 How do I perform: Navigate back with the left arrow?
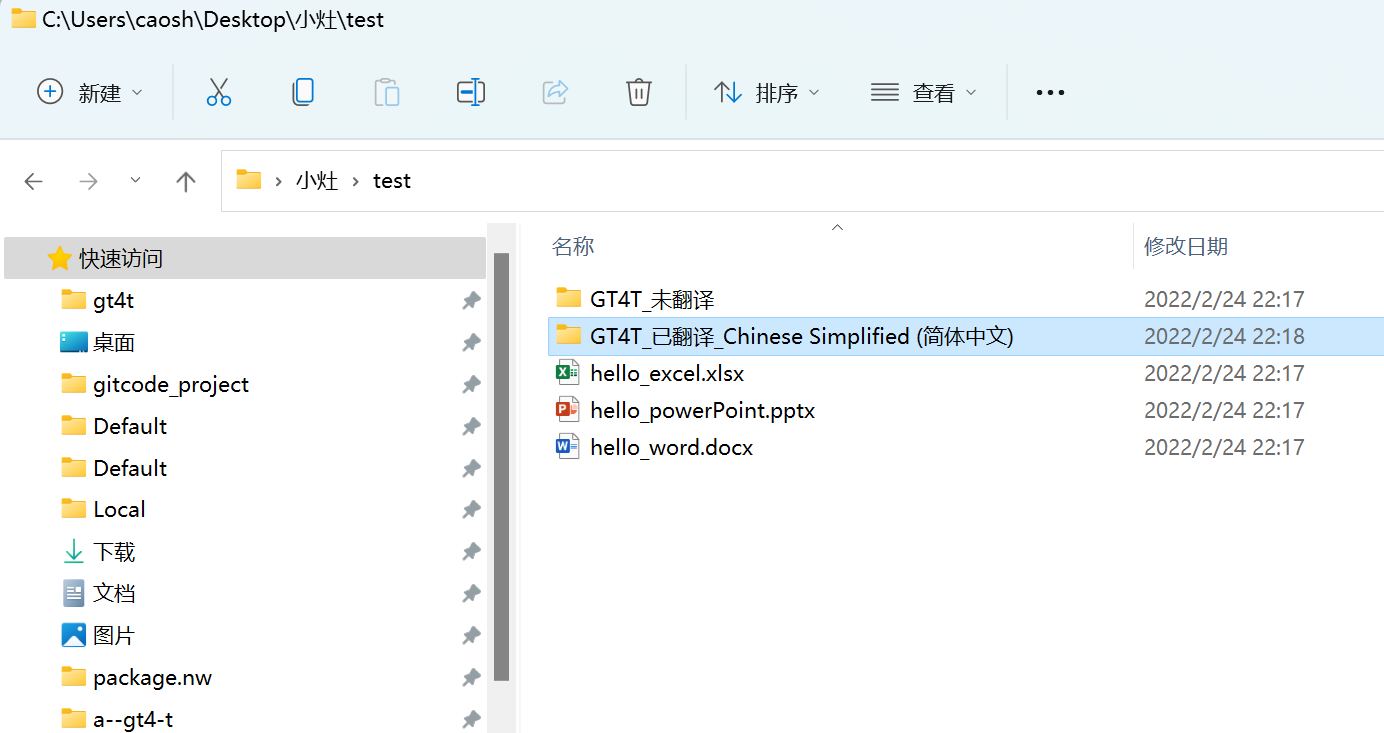coord(33,181)
